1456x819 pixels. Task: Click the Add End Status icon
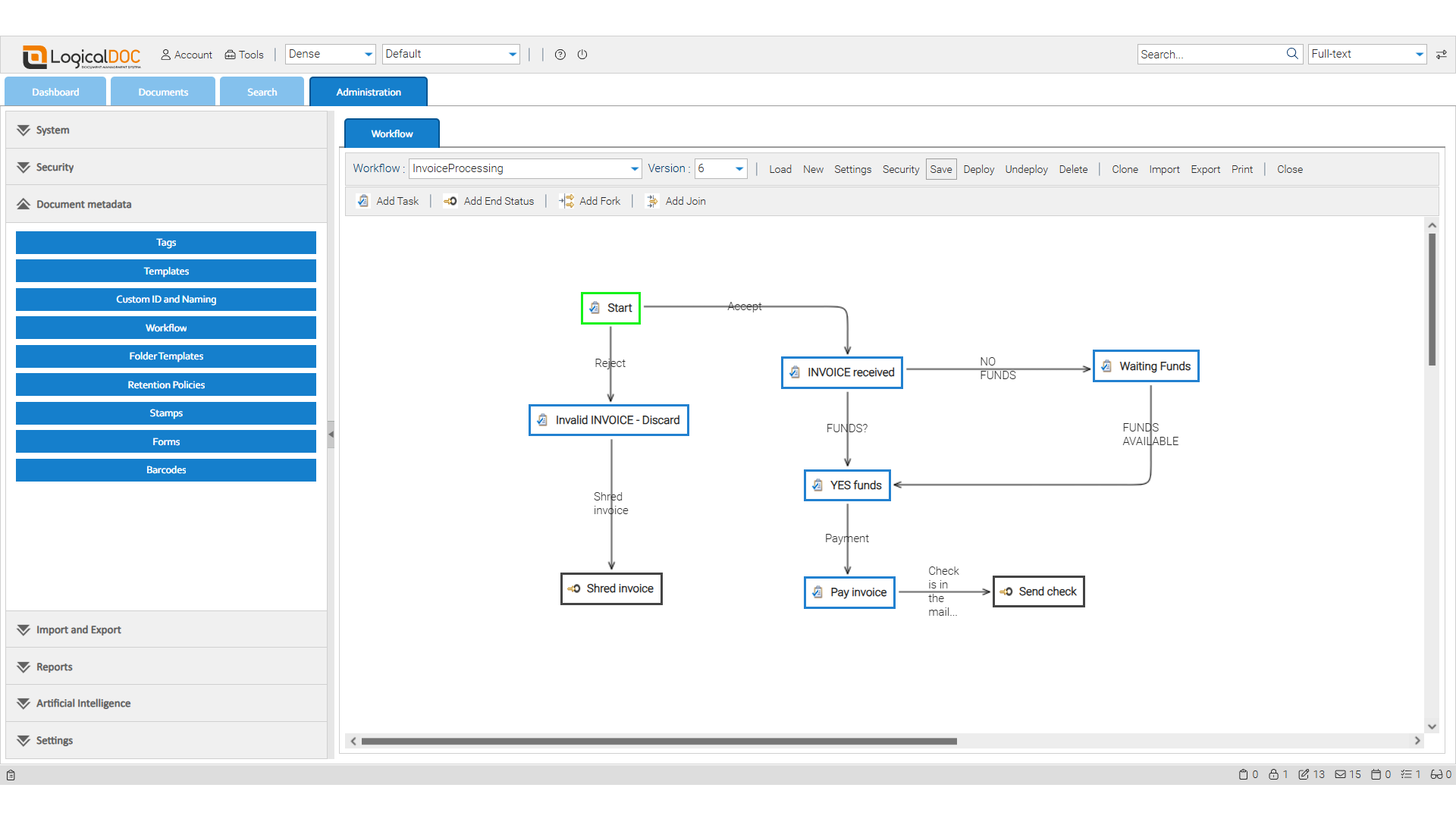(x=450, y=201)
